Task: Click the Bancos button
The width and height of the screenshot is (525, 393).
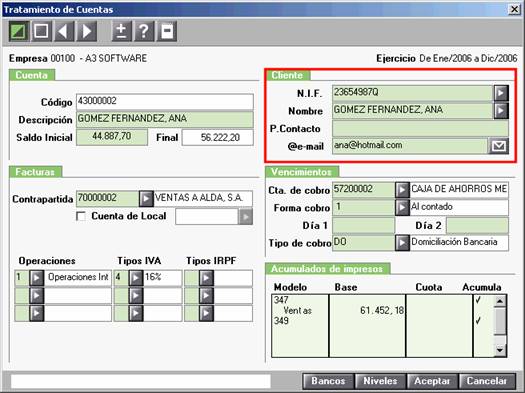Action: click(328, 381)
